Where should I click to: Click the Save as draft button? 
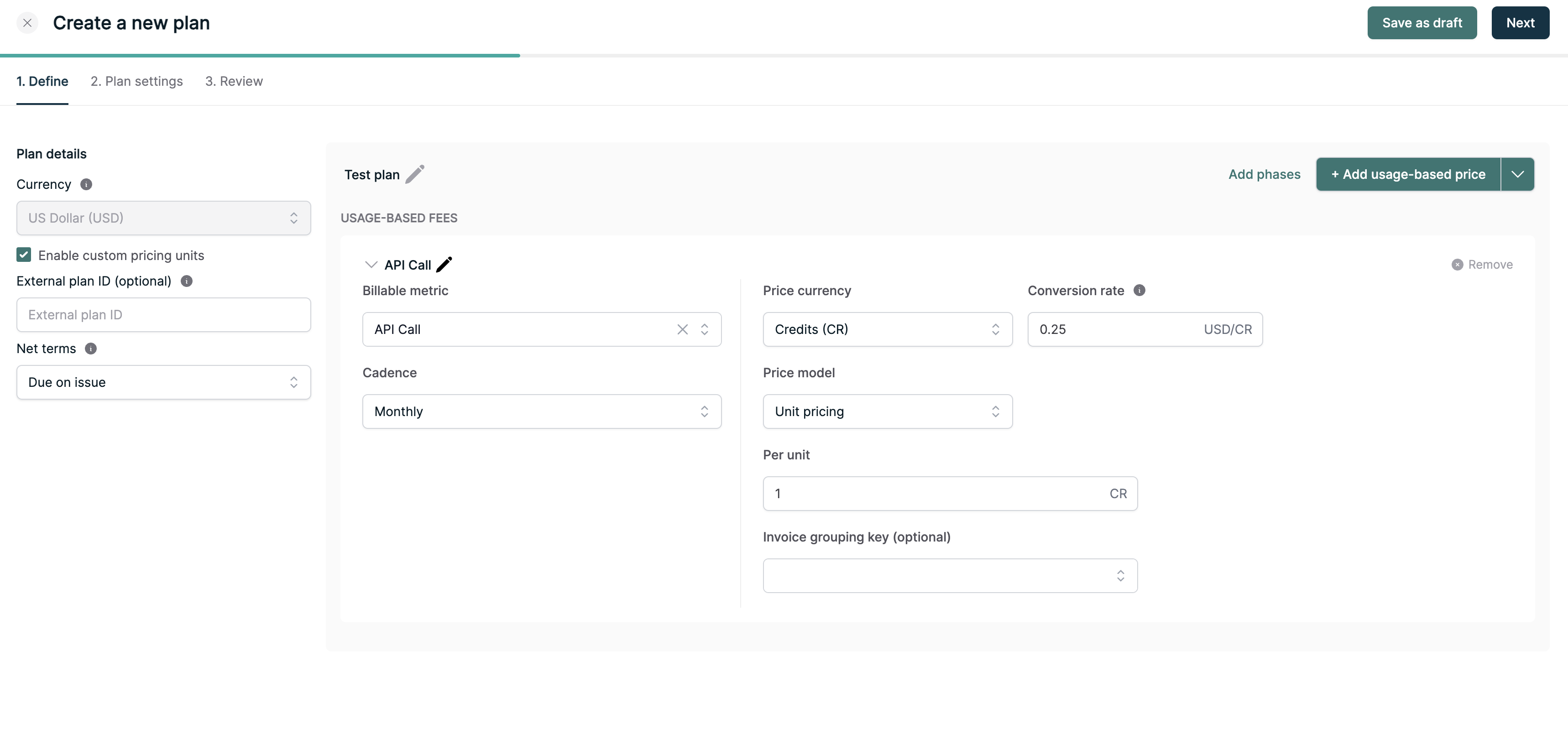click(1422, 23)
